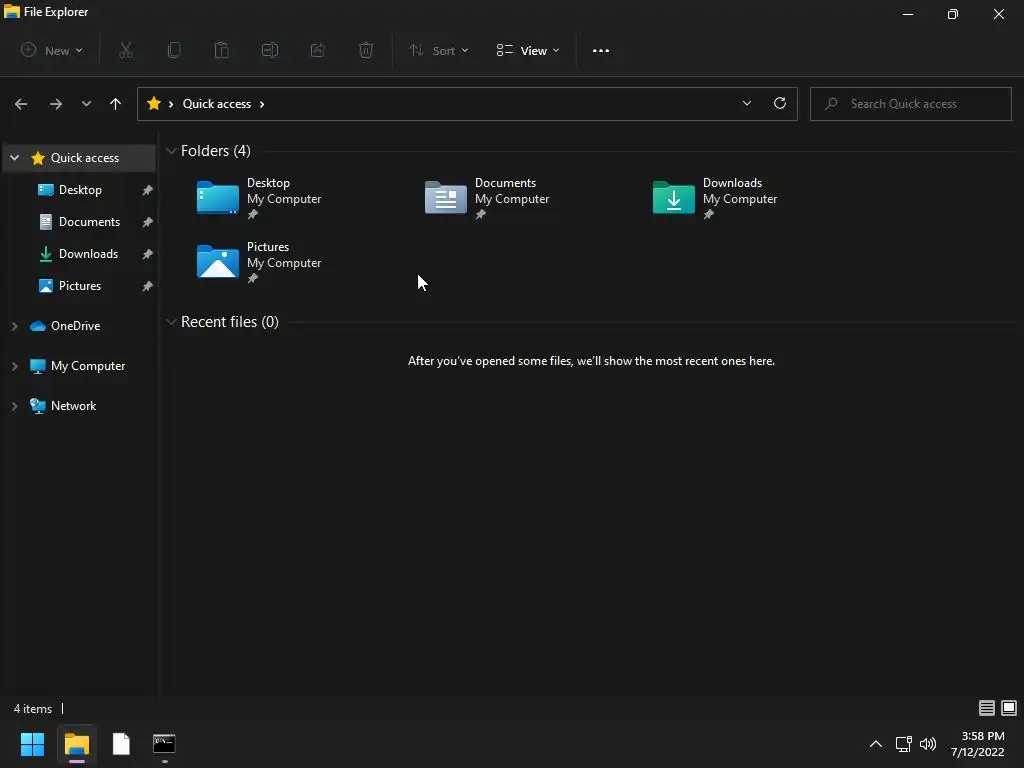Screen dimensions: 1024x768
Task: Expand chevron after Quick access in path
Action: 262,104
